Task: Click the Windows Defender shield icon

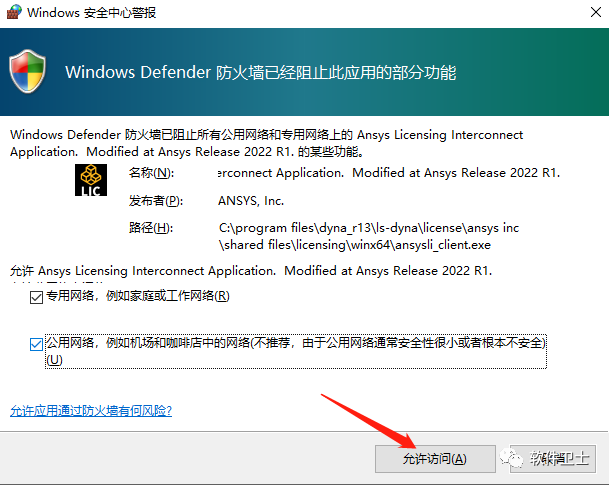Action: tap(27, 71)
